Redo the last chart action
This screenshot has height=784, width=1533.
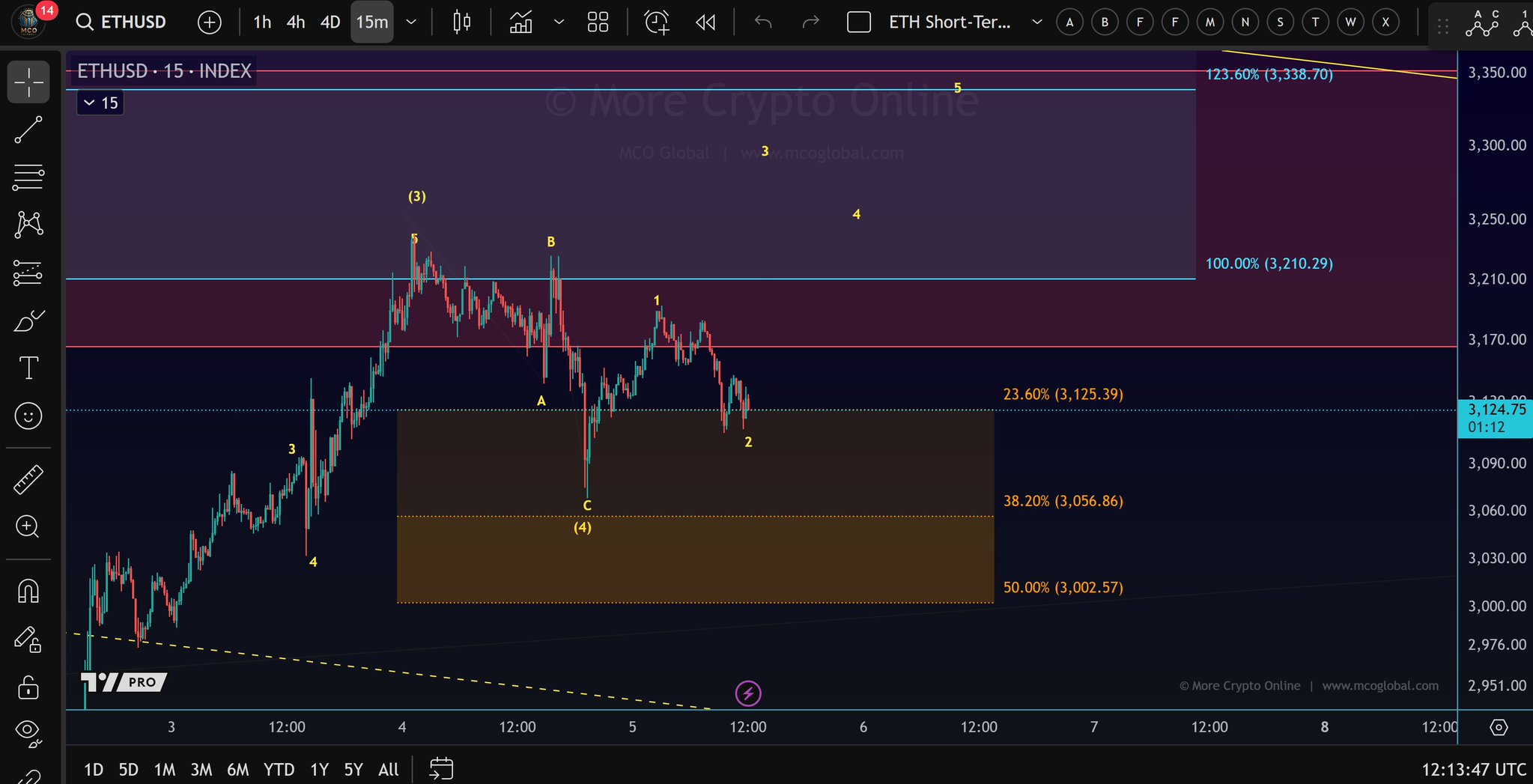click(x=811, y=22)
